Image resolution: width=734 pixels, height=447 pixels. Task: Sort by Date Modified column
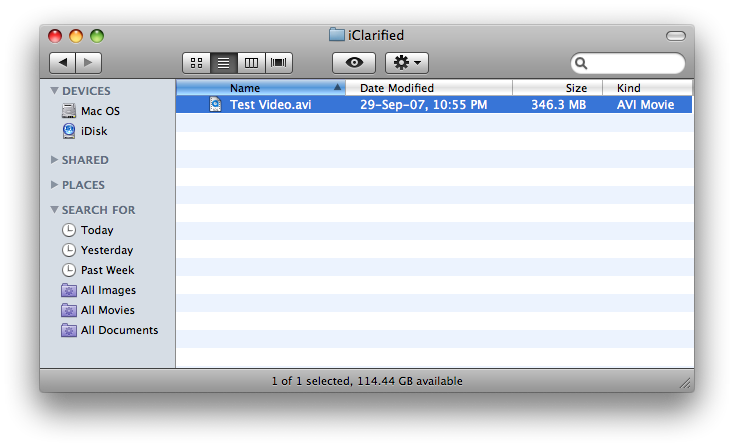(x=428, y=88)
